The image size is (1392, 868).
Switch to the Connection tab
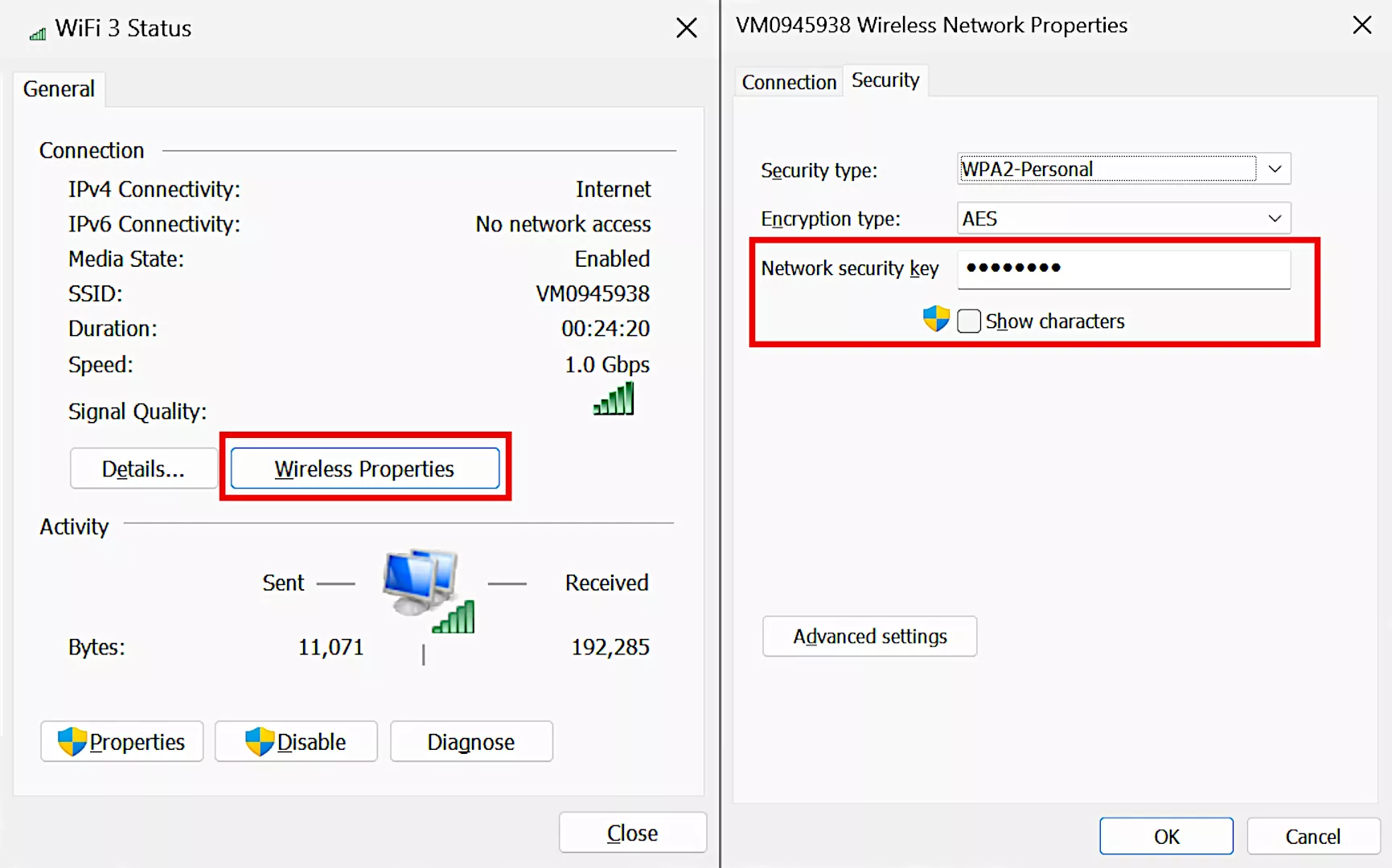[788, 82]
